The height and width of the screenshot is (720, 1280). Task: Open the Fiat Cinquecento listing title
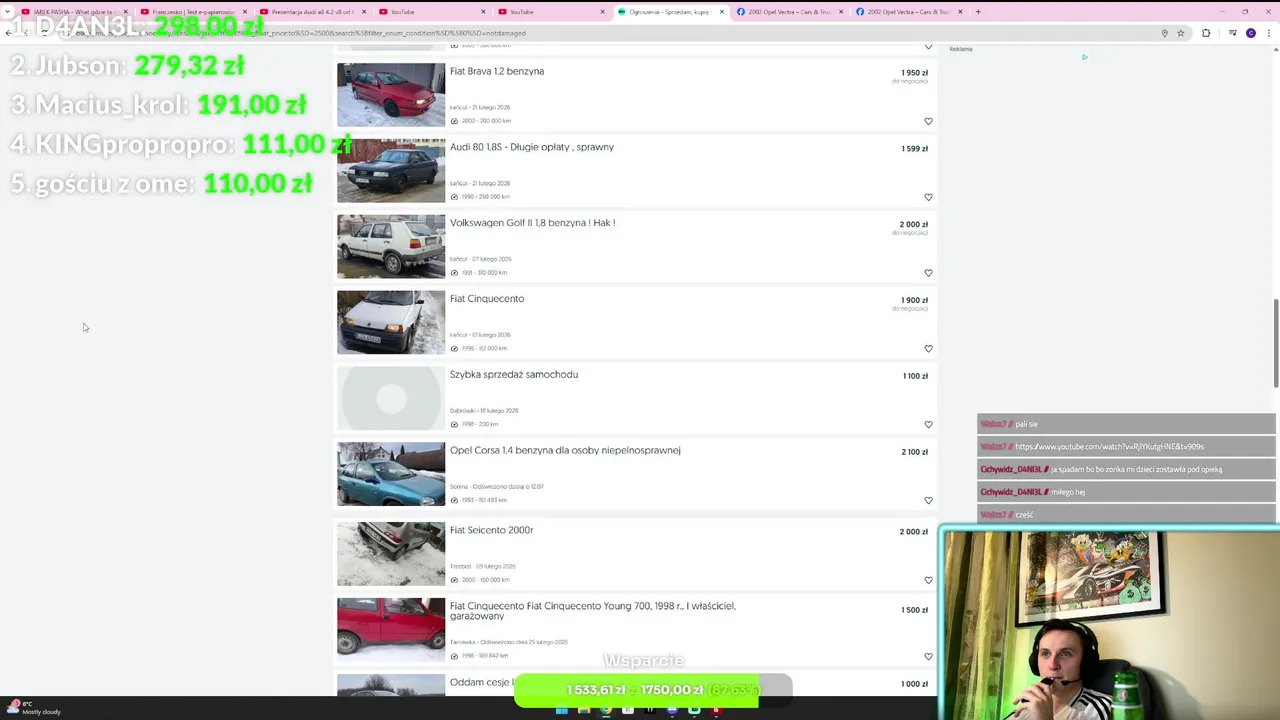(487, 299)
